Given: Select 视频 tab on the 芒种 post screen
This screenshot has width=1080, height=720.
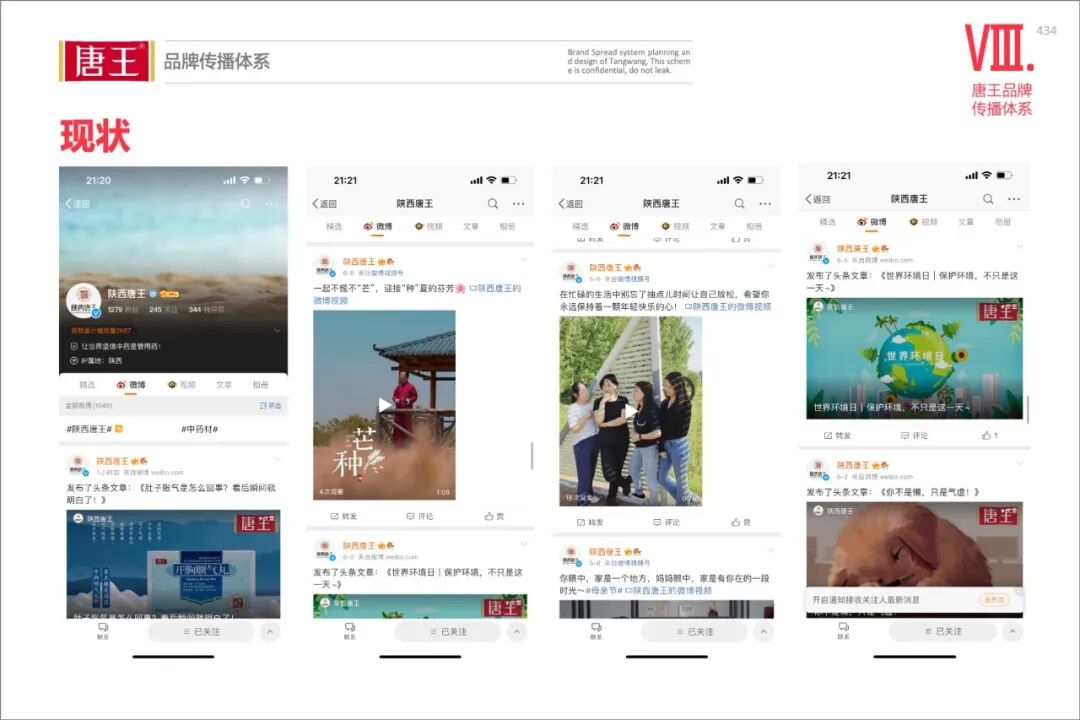Looking at the screenshot, I should (x=428, y=227).
